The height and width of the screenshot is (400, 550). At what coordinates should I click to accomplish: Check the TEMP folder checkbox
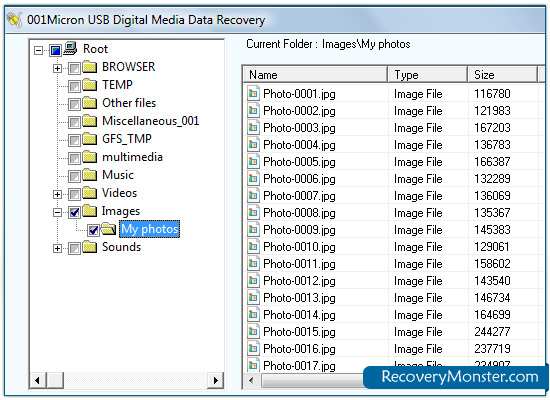click(x=74, y=86)
